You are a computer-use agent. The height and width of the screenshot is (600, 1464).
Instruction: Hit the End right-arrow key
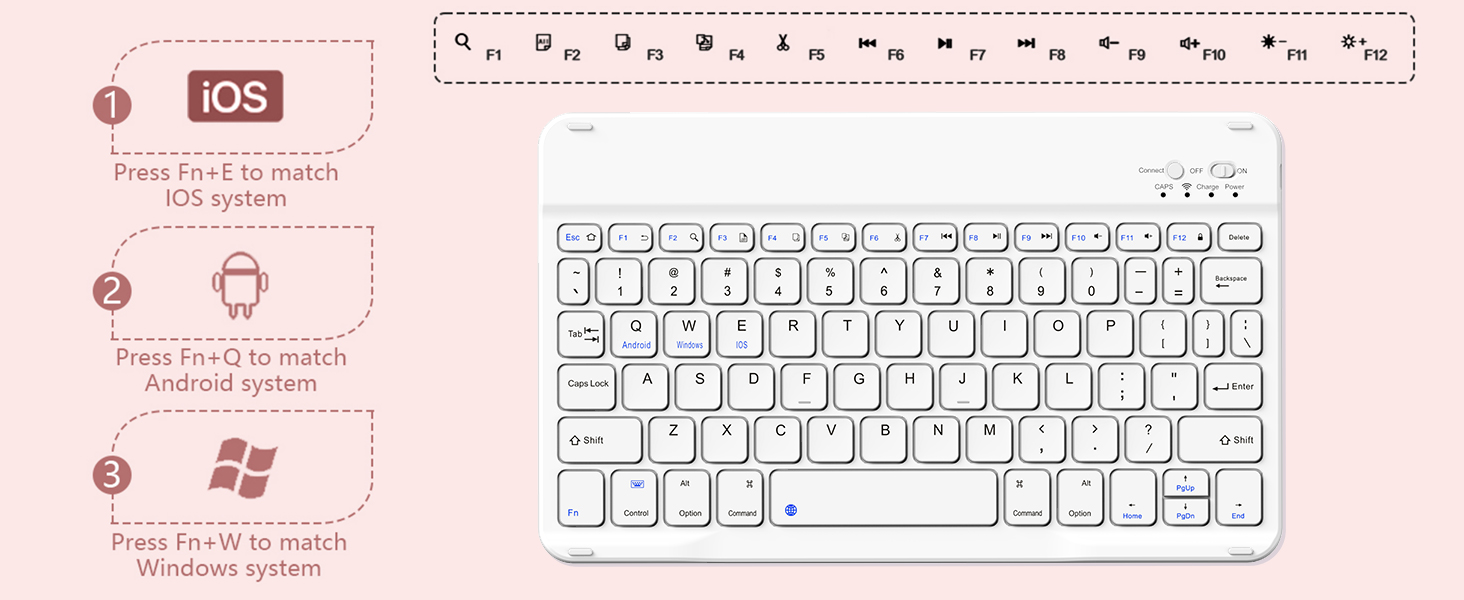click(1239, 497)
